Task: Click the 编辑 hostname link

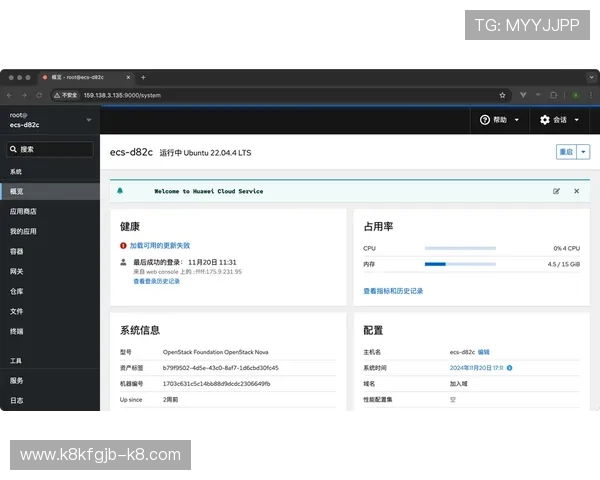Action: tap(484, 352)
